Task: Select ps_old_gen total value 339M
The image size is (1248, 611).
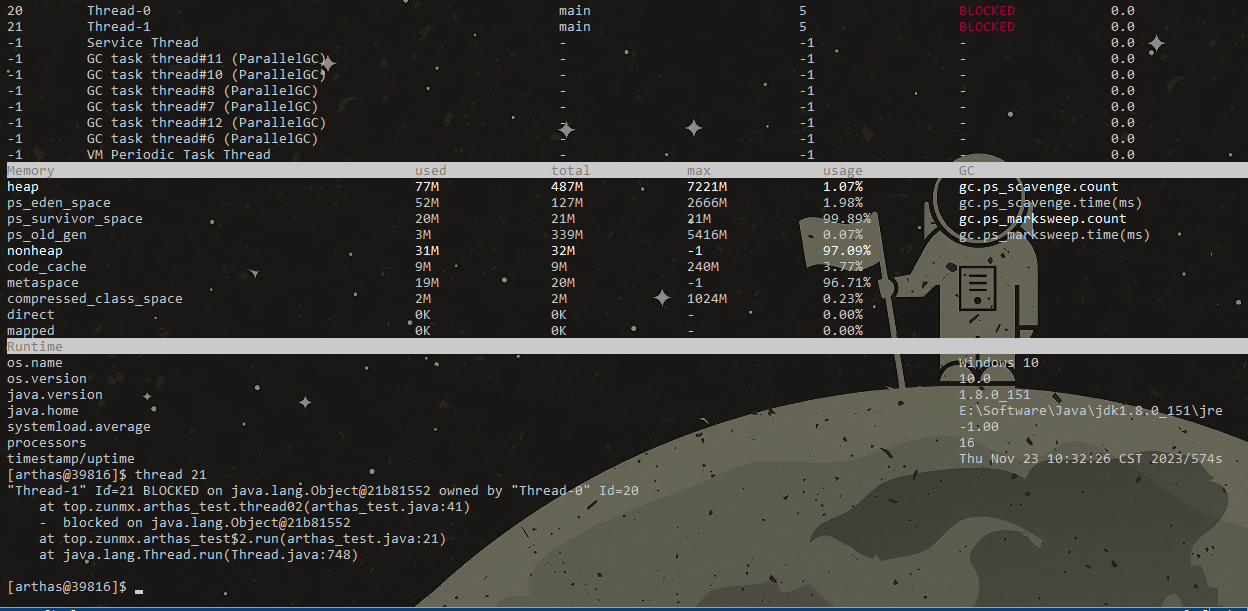Action: point(567,235)
